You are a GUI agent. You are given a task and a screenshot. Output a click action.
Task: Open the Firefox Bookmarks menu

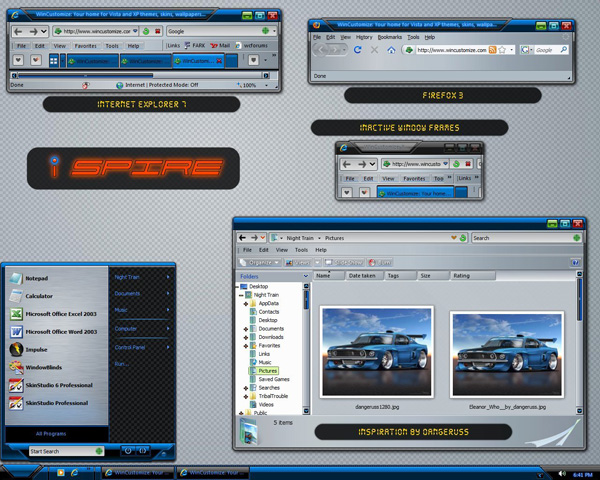[390, 37]
